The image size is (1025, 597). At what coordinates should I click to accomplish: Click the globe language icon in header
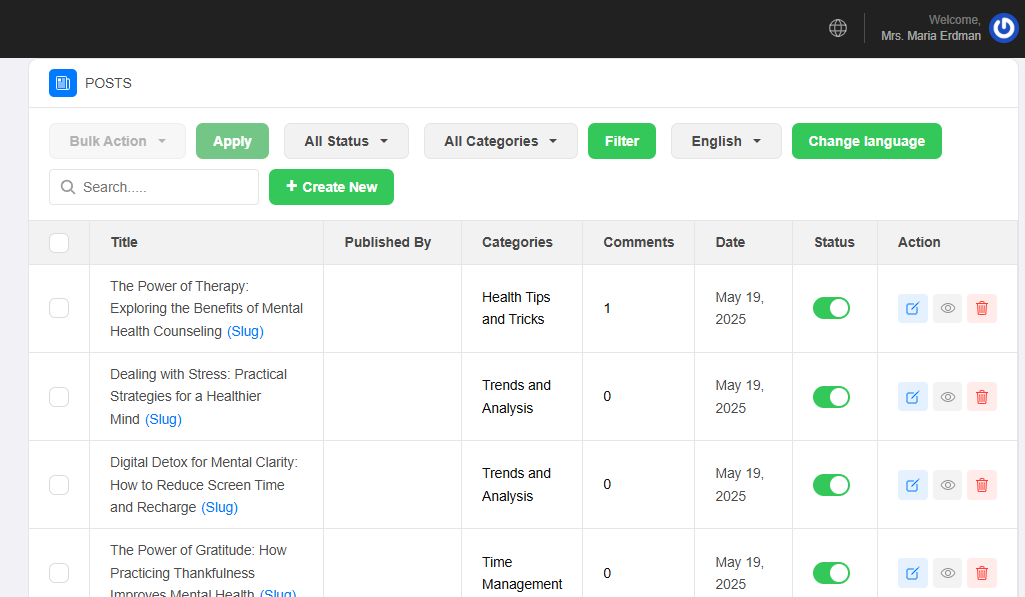pyautogui.click(x=838, y=28)
